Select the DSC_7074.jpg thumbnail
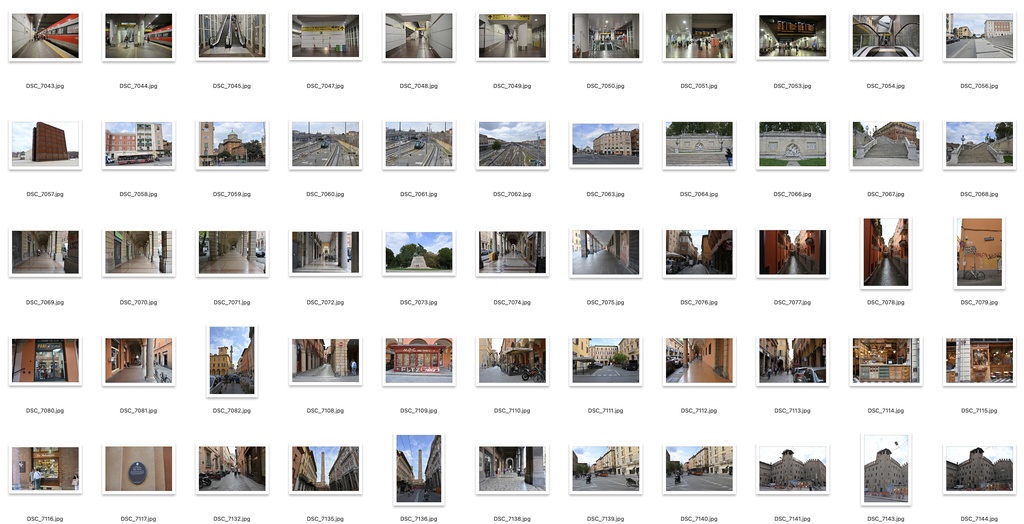The width and height of the screenshot is (1024, 524). click(x=512, y=252)
